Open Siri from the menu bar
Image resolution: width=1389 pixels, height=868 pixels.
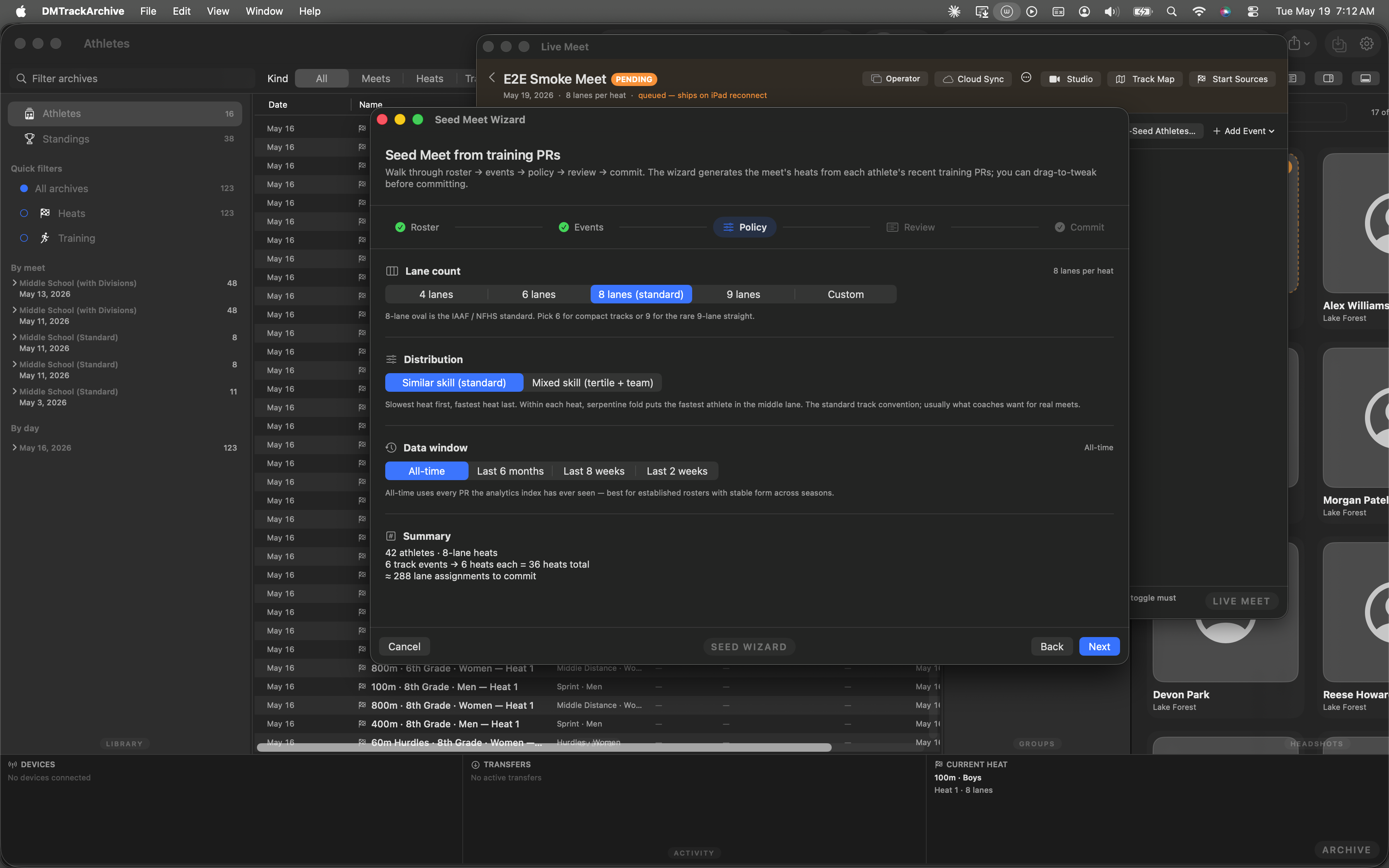click(x=1225, y=12)
